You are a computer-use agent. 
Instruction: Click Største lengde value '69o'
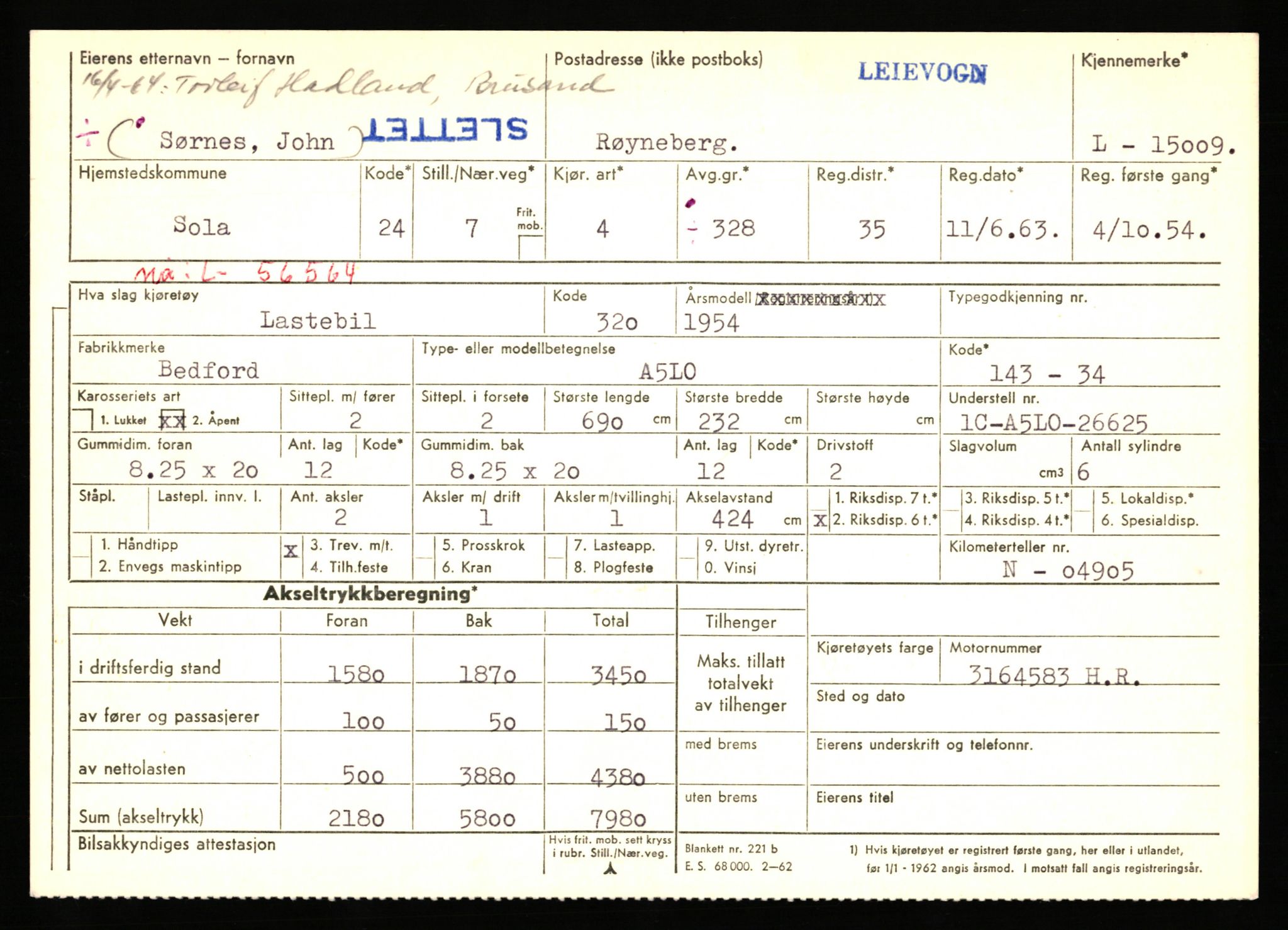tap(602, 421)
